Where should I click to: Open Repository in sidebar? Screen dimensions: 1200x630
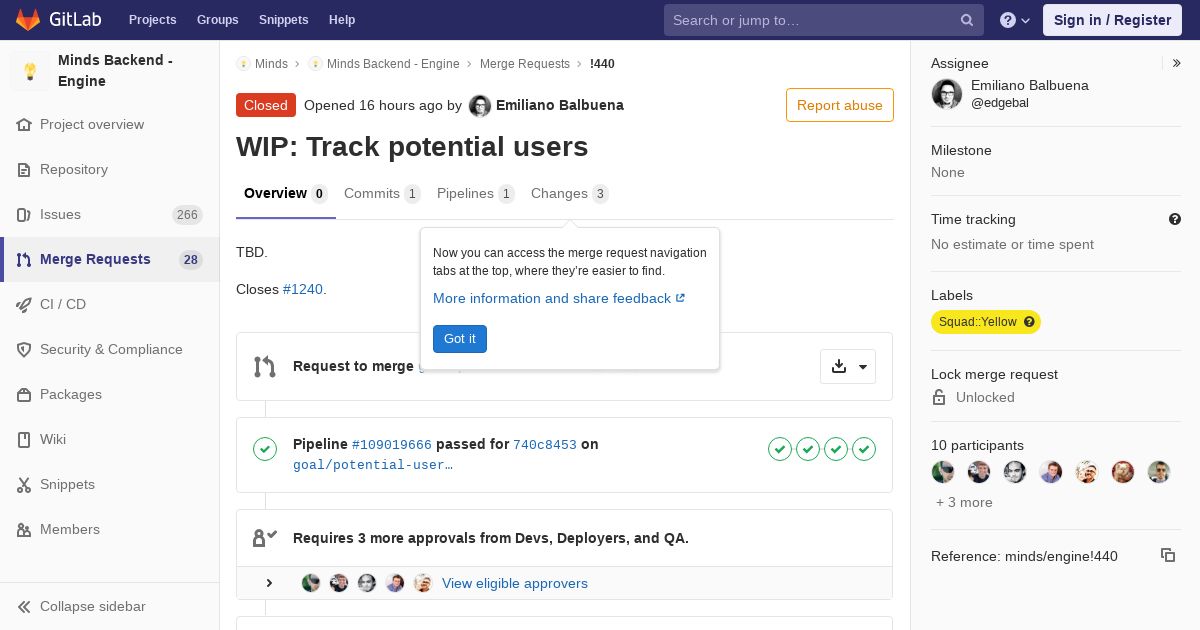point(110,169)
